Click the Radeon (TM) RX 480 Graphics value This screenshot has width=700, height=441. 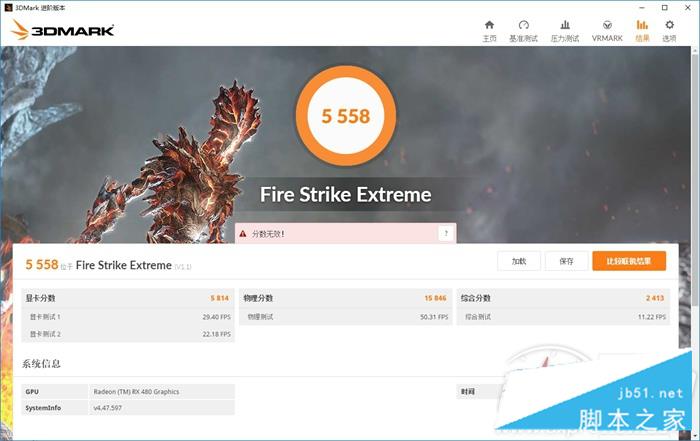(x=136, y=391)
